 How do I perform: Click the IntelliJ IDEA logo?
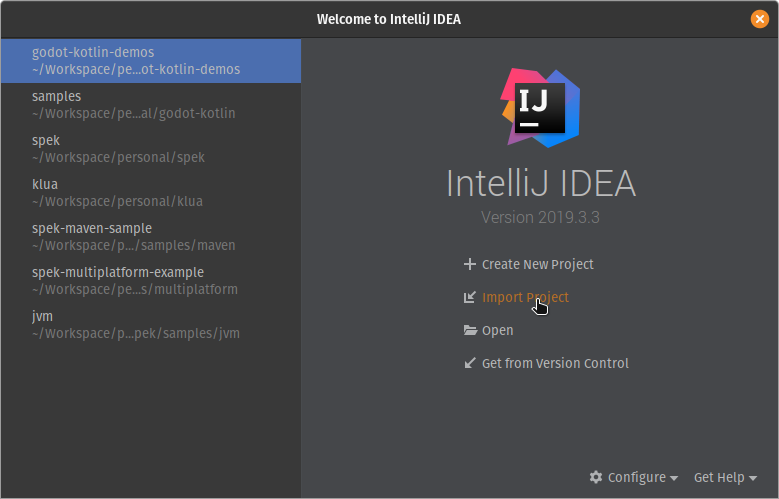540,102
